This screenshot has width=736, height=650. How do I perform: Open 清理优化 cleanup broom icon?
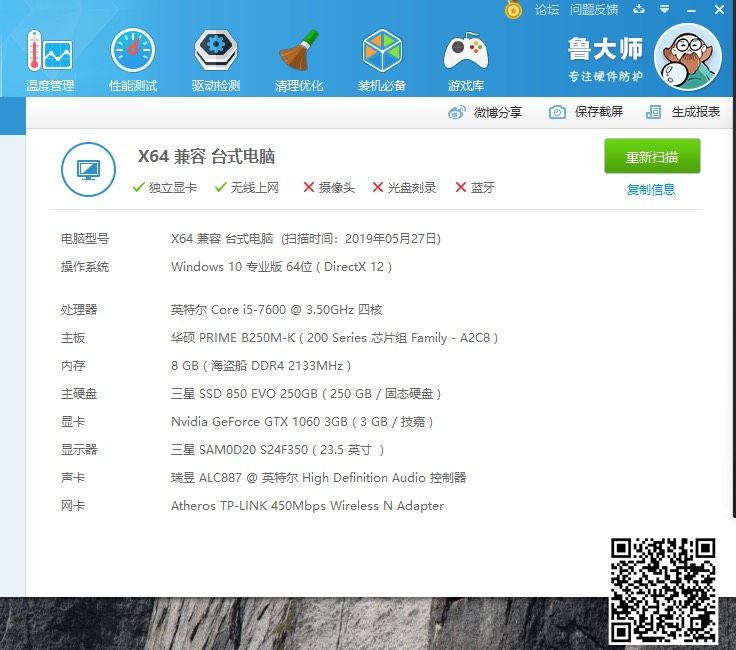point(299,60)
